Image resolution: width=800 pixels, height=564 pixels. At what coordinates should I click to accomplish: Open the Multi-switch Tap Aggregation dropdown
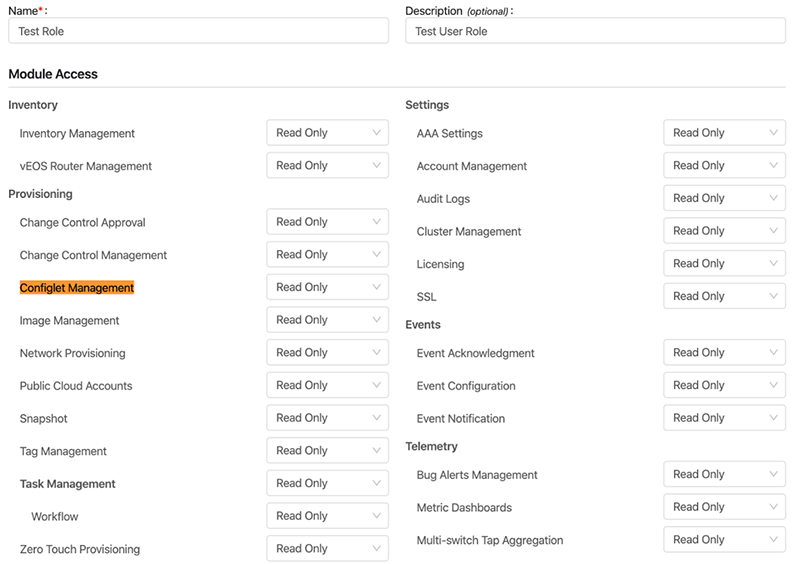(724, 540)
